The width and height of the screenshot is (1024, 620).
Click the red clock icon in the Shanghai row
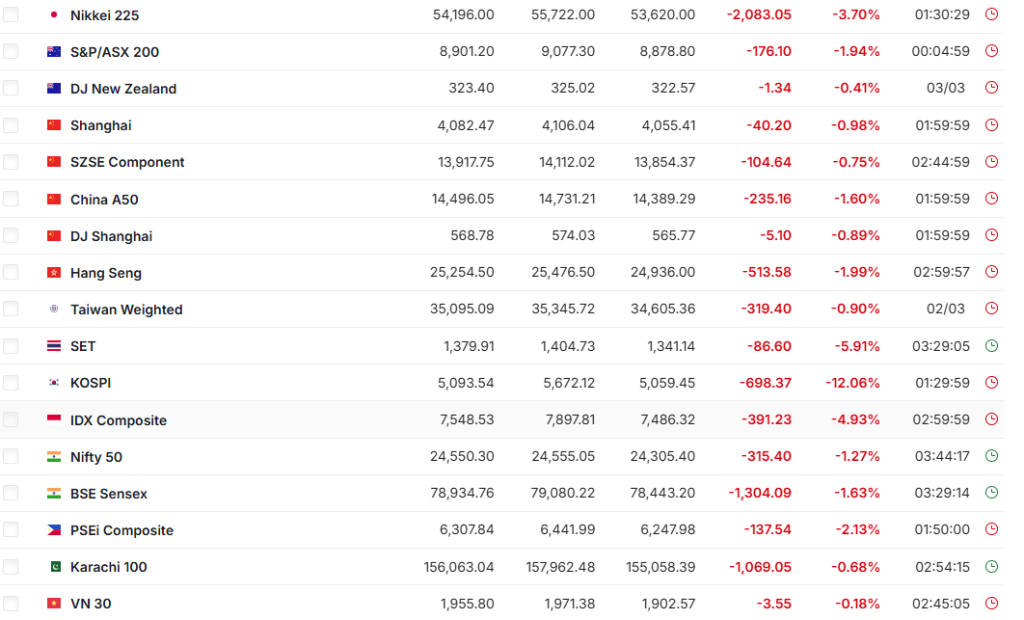point(991,125)
